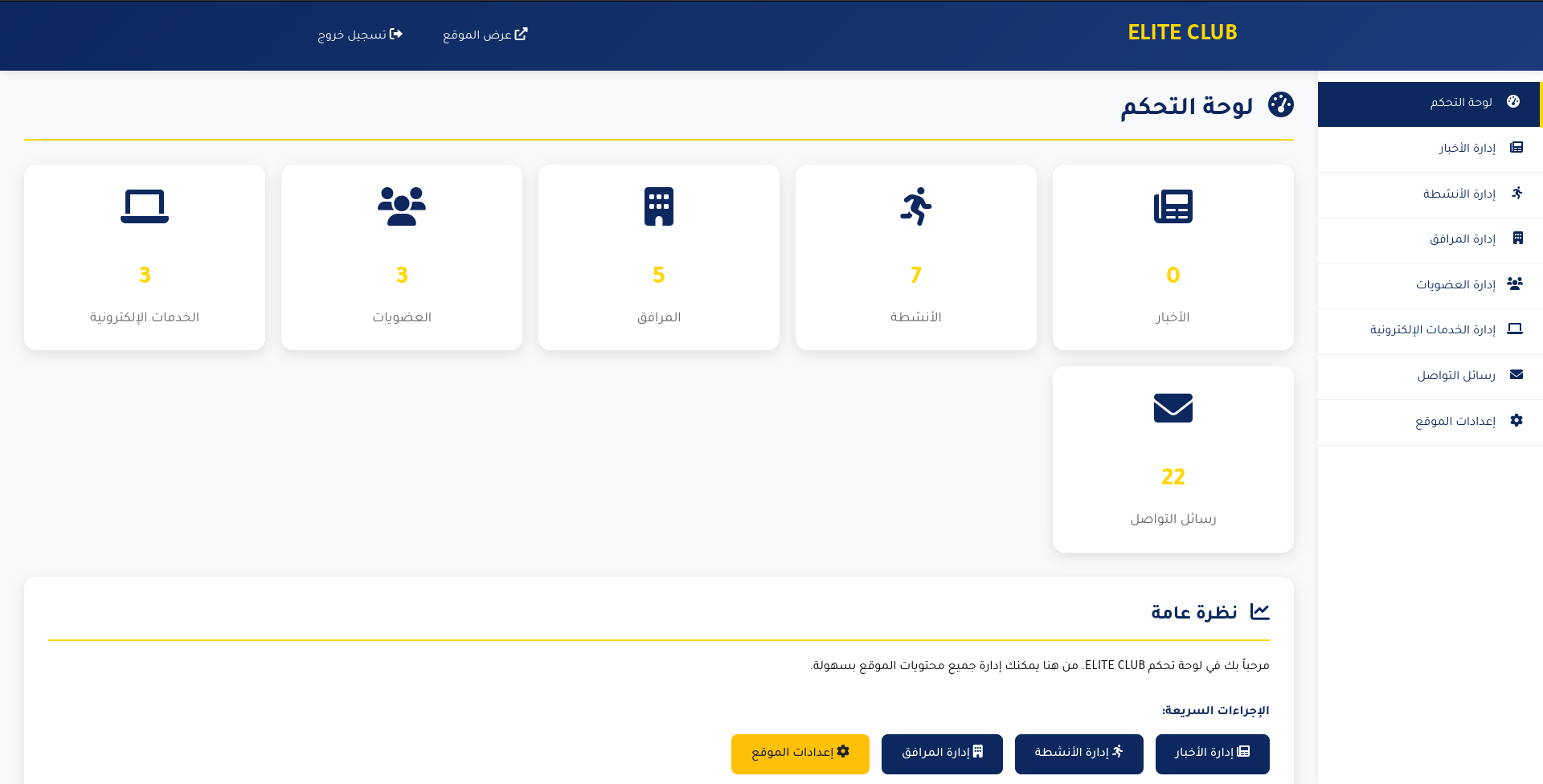This screenshot has height=784, width=1543.
Task: Click the runner icon inside إدارة الأنشطة quick button
Action: [x=1117, y=751]
